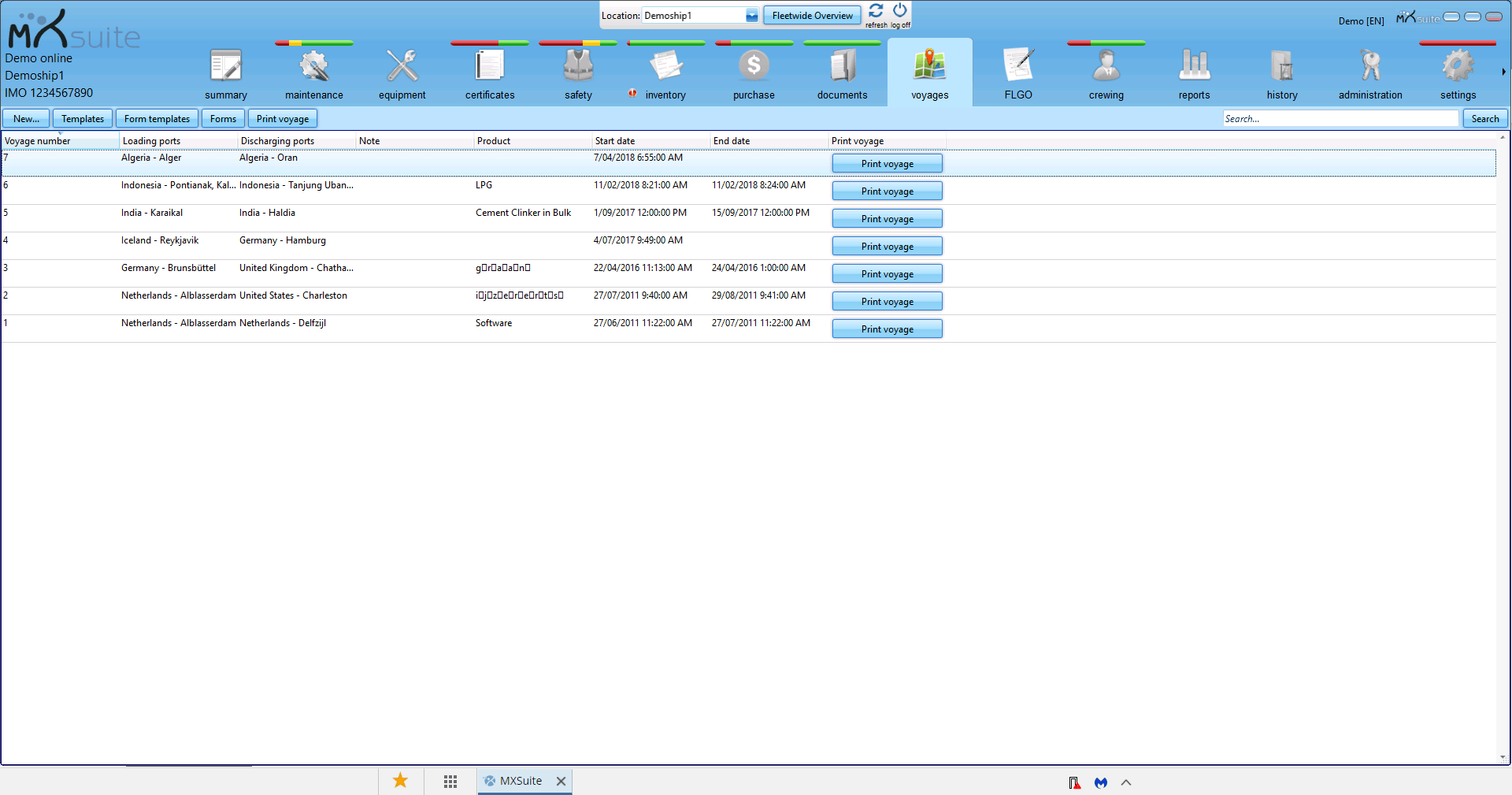The image size is (1512, 795).
Task: Click the refresh icon
Action: point(876,11)
